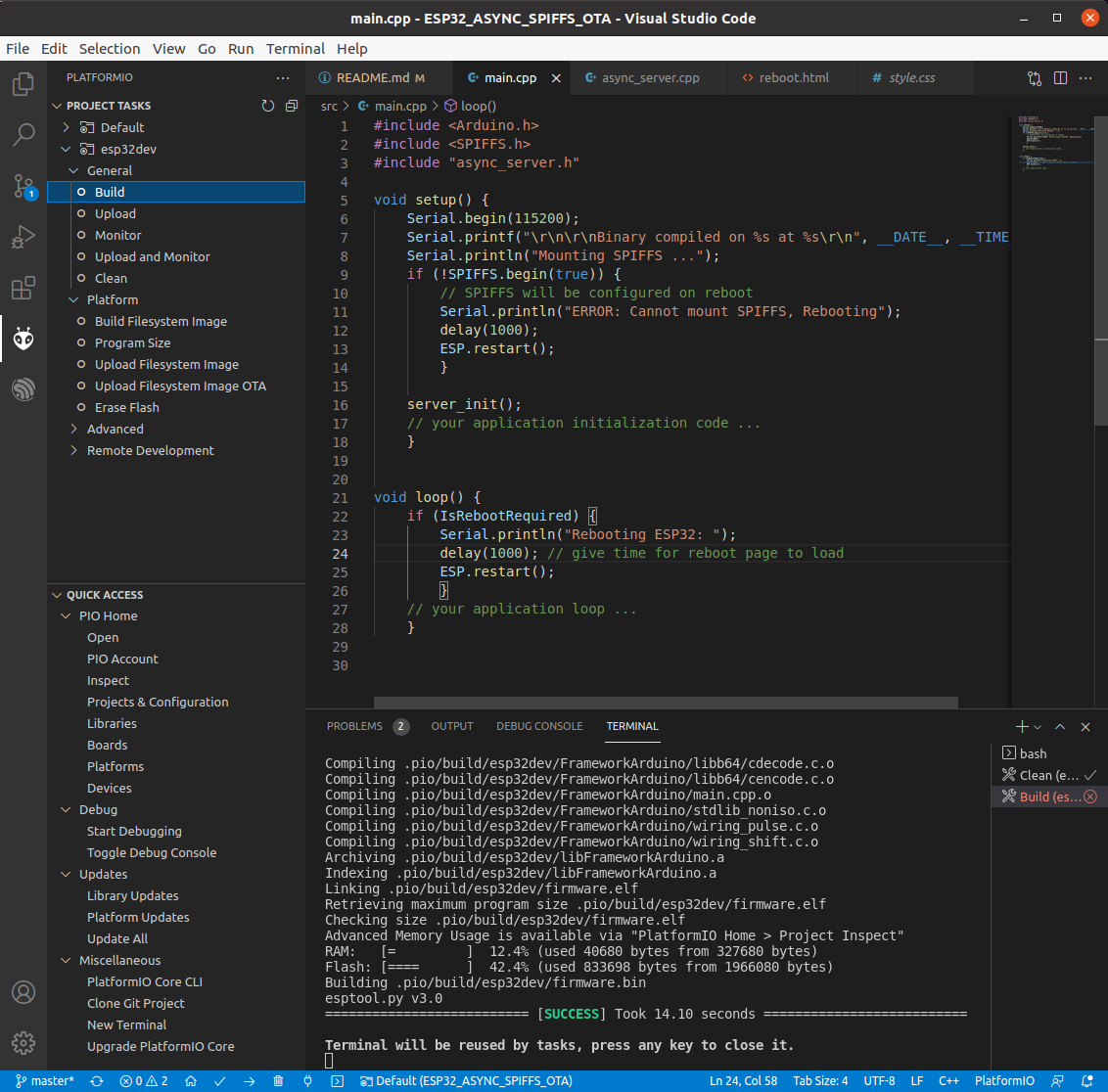Viewport: 1108px width, 1092px height.
Task: Expand the Advanced task group
Action: (x=73, y=429)
